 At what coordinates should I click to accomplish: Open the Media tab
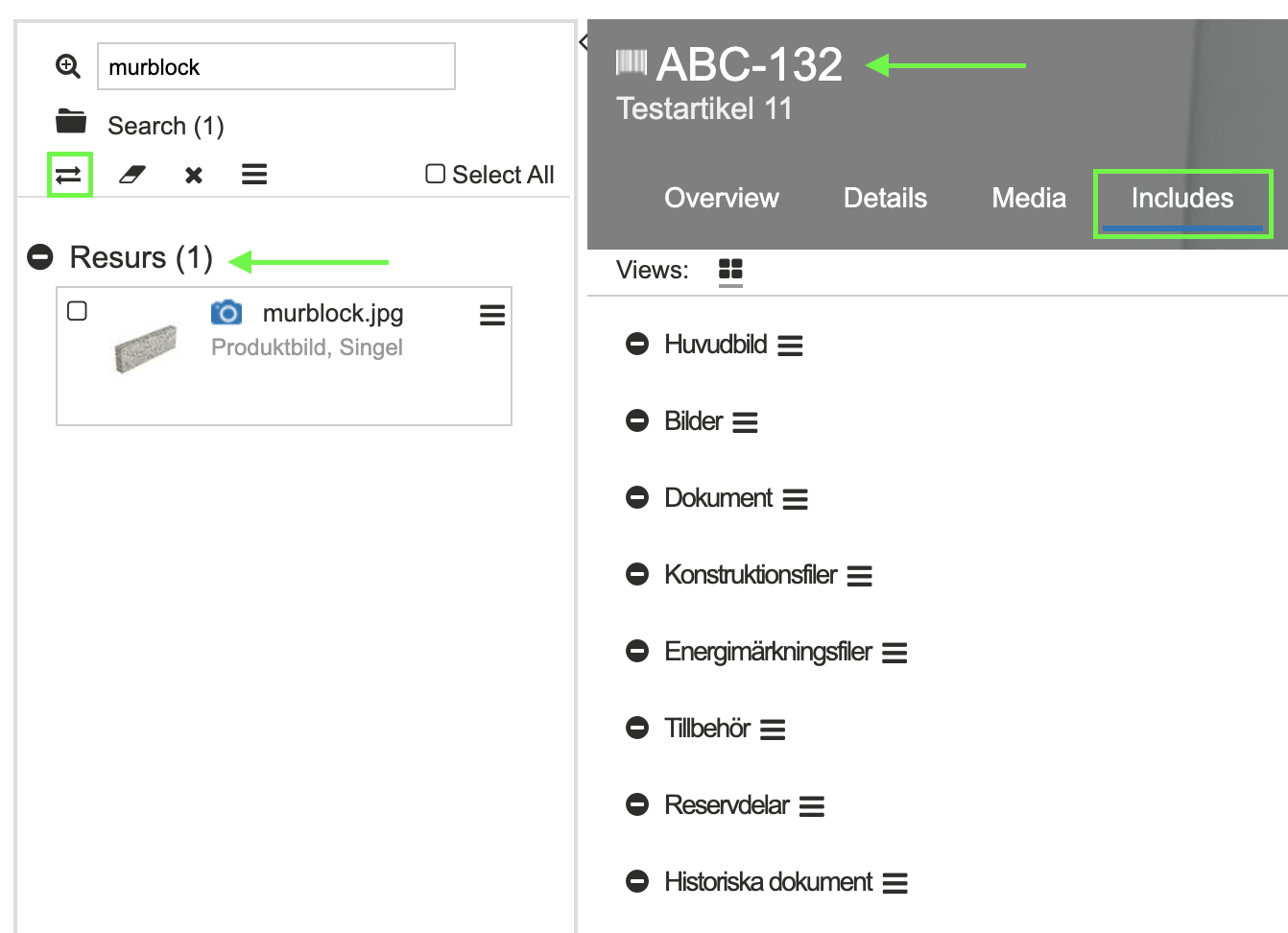1029,198
